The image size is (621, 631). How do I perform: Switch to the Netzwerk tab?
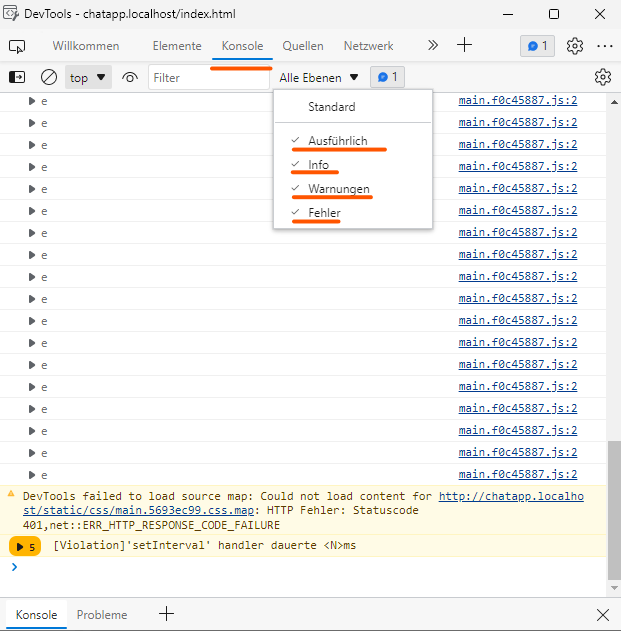pyautogui.click(x=368, y=46)
